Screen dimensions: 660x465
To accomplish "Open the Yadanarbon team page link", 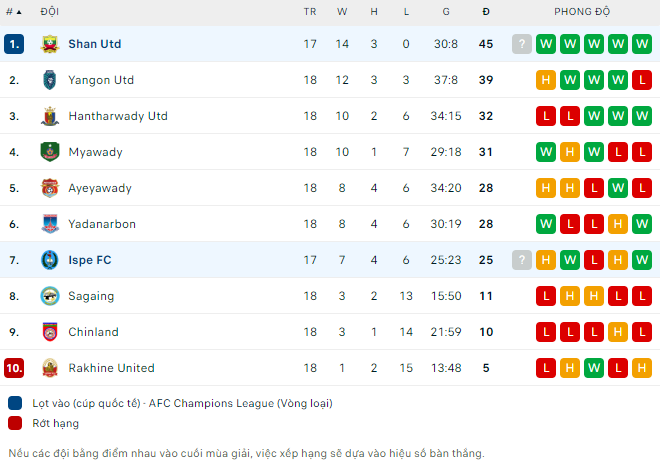I will click(102, 224).
